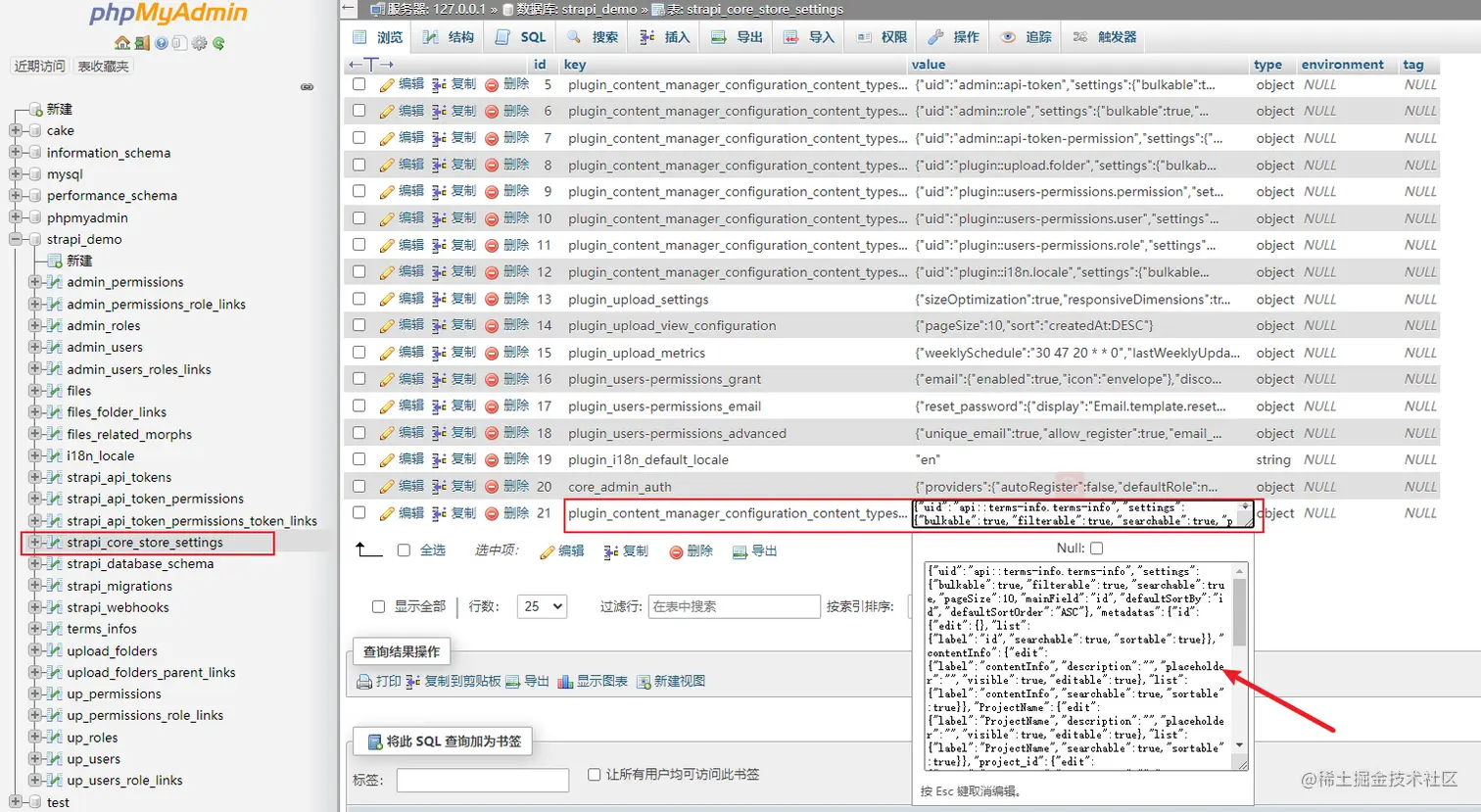Check the Null checkbox in editor popup

click(1097, 549)
